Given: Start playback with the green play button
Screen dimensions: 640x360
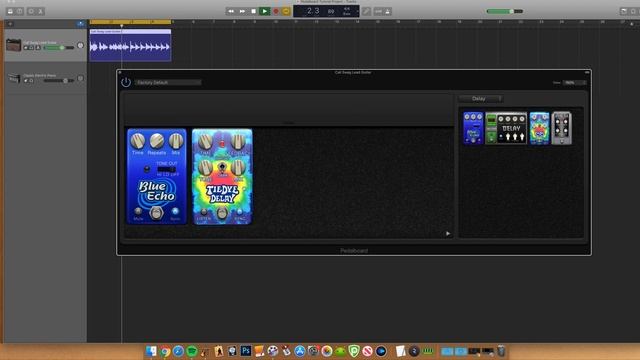Looking at the screenshot, I should (x=264, y=11).
